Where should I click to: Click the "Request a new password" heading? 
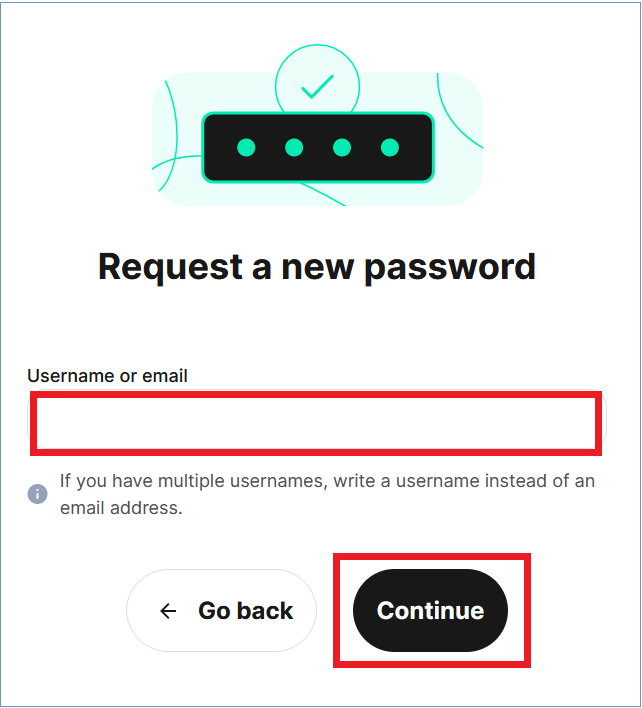(316, 267)
